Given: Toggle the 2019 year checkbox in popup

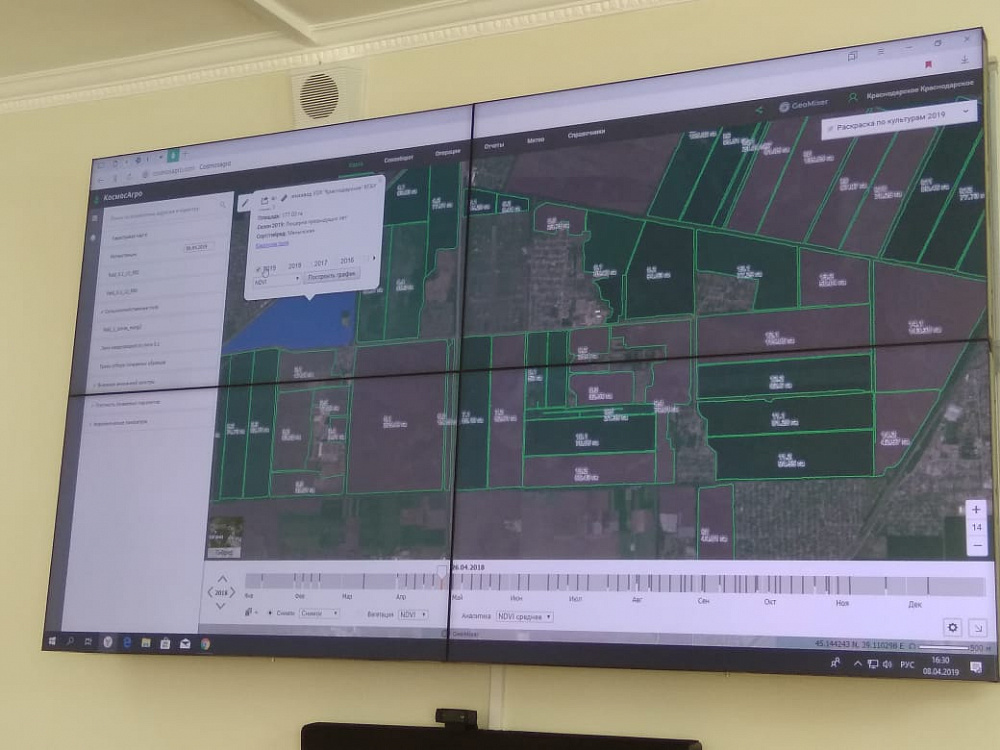Looking at the screenshot, I should [x=259, y=268].
